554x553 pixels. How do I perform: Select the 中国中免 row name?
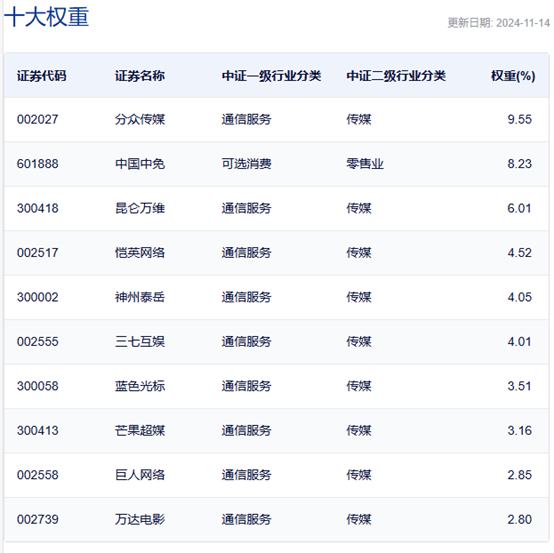pyautogui.click(x=140, y=164)
